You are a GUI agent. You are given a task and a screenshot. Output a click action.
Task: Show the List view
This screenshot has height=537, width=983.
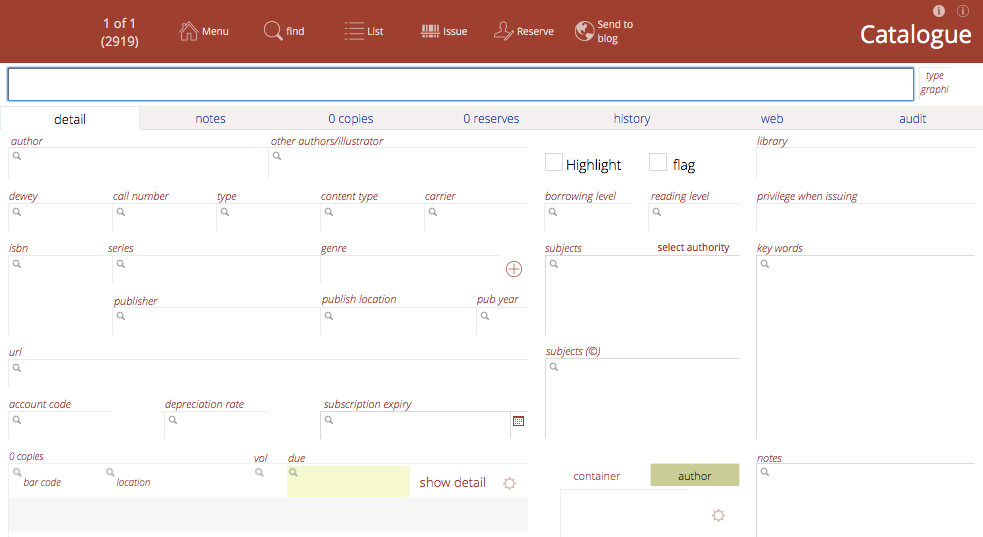(354, 31)
